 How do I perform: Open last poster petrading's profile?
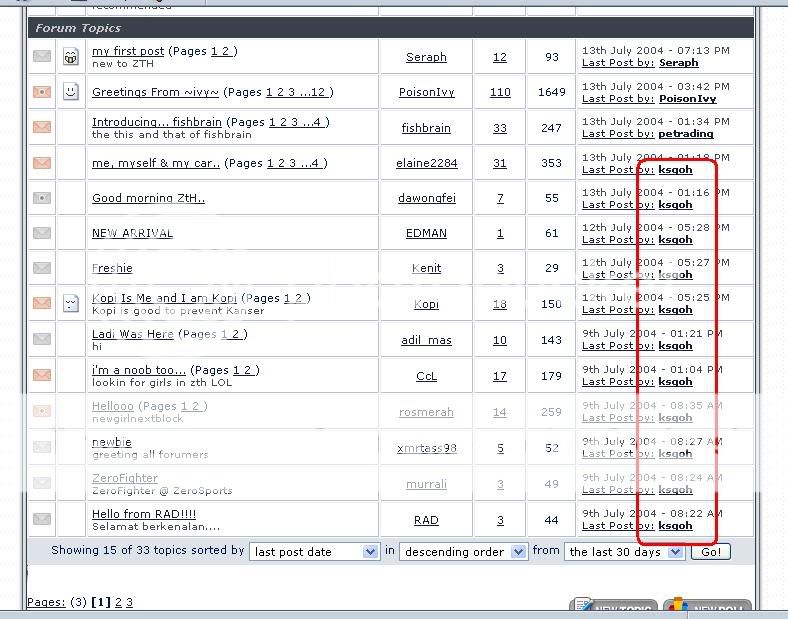686,134
